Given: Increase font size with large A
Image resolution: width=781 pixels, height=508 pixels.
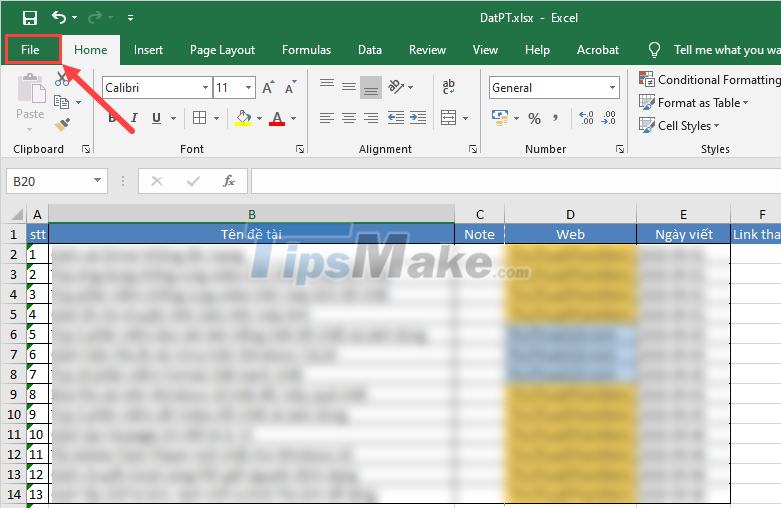Looking at the screenshot, I should pyautogui.click(x=268, y=88).
